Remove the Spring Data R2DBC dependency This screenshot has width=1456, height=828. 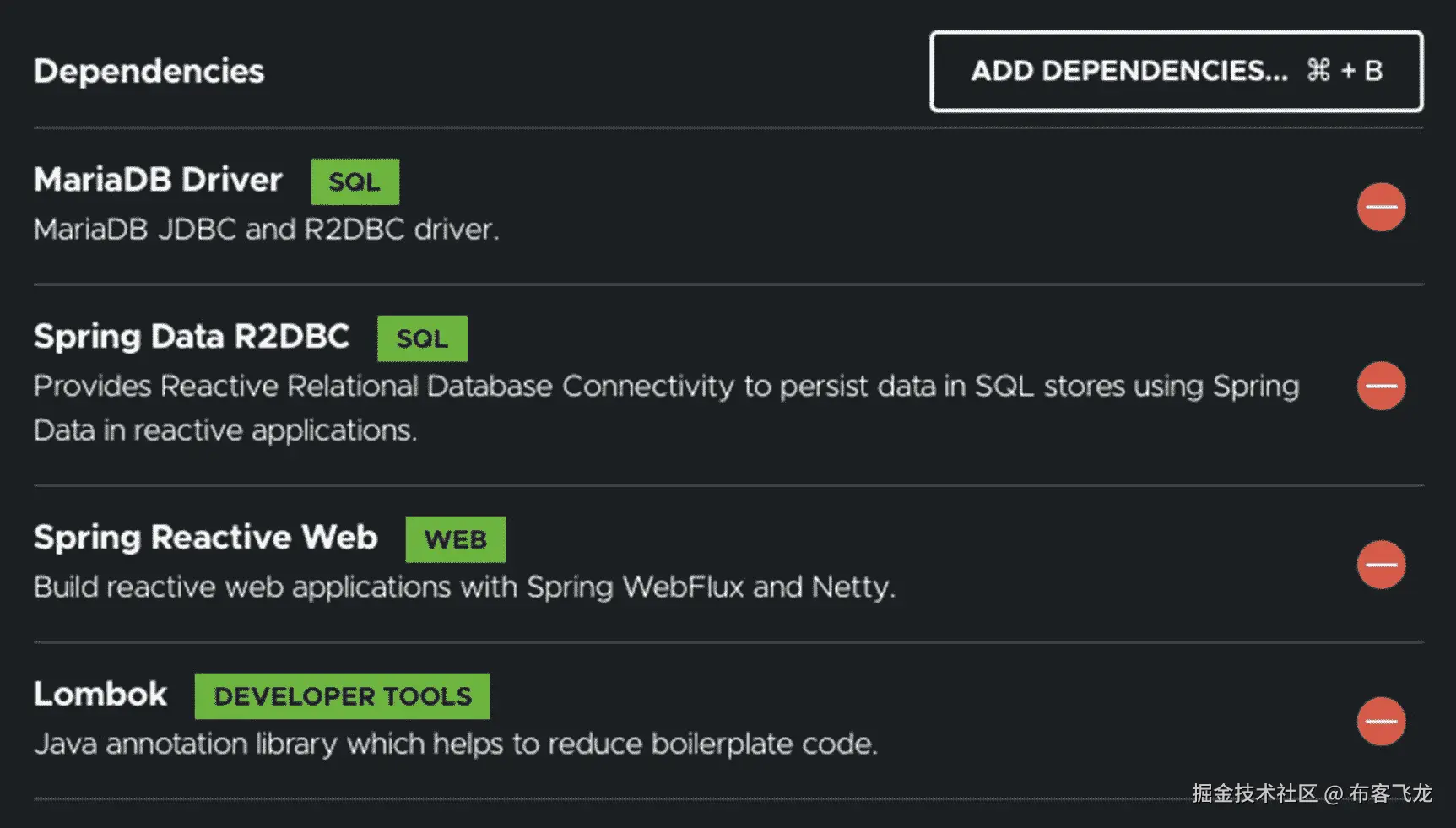[x=1381, y=386]
